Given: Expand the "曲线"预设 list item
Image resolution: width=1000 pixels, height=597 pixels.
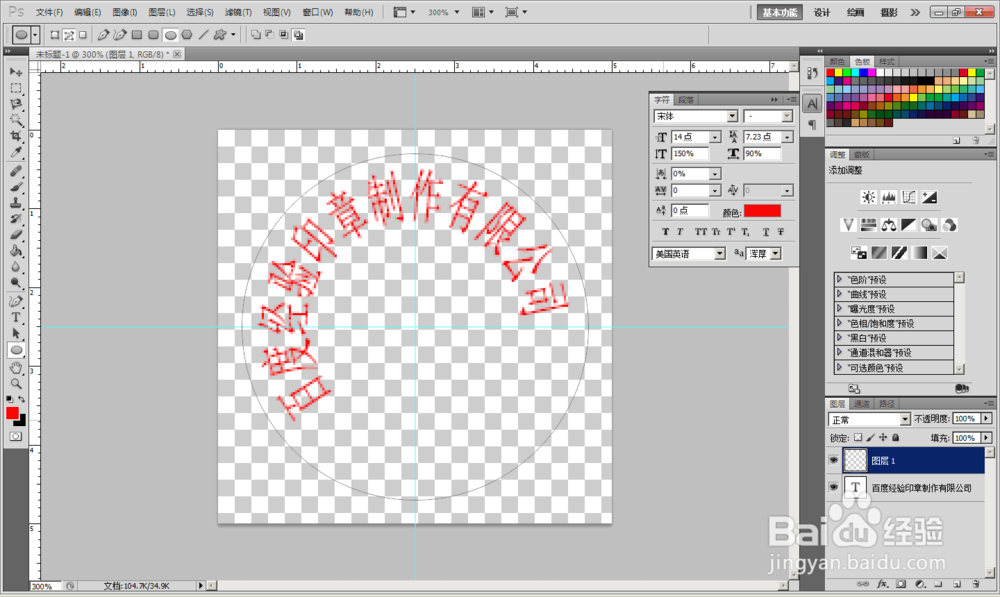Looking at the screenshot, I should [839, 294].
